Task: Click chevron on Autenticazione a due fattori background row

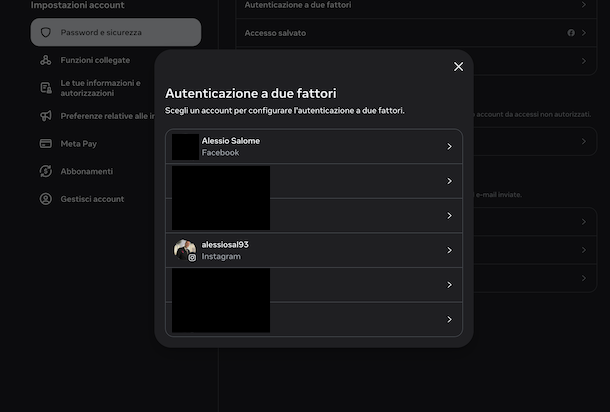Action: point(584,5)
